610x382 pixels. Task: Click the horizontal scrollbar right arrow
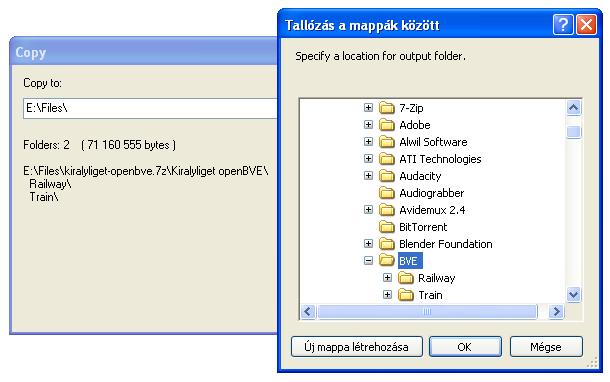[x=557, y=312]
